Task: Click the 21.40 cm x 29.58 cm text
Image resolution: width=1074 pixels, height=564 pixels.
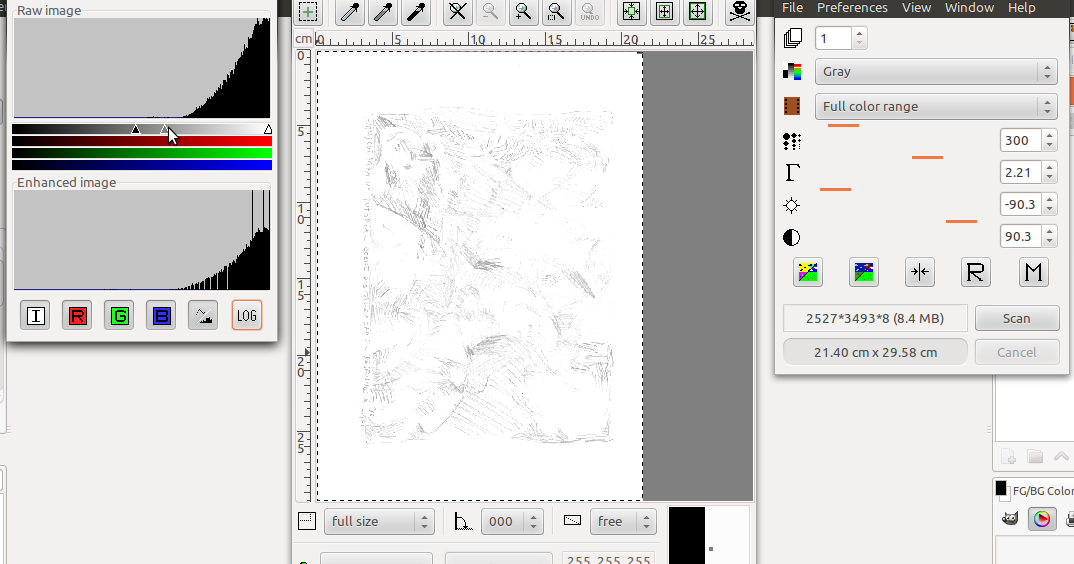Action: [x=875, y=352]
